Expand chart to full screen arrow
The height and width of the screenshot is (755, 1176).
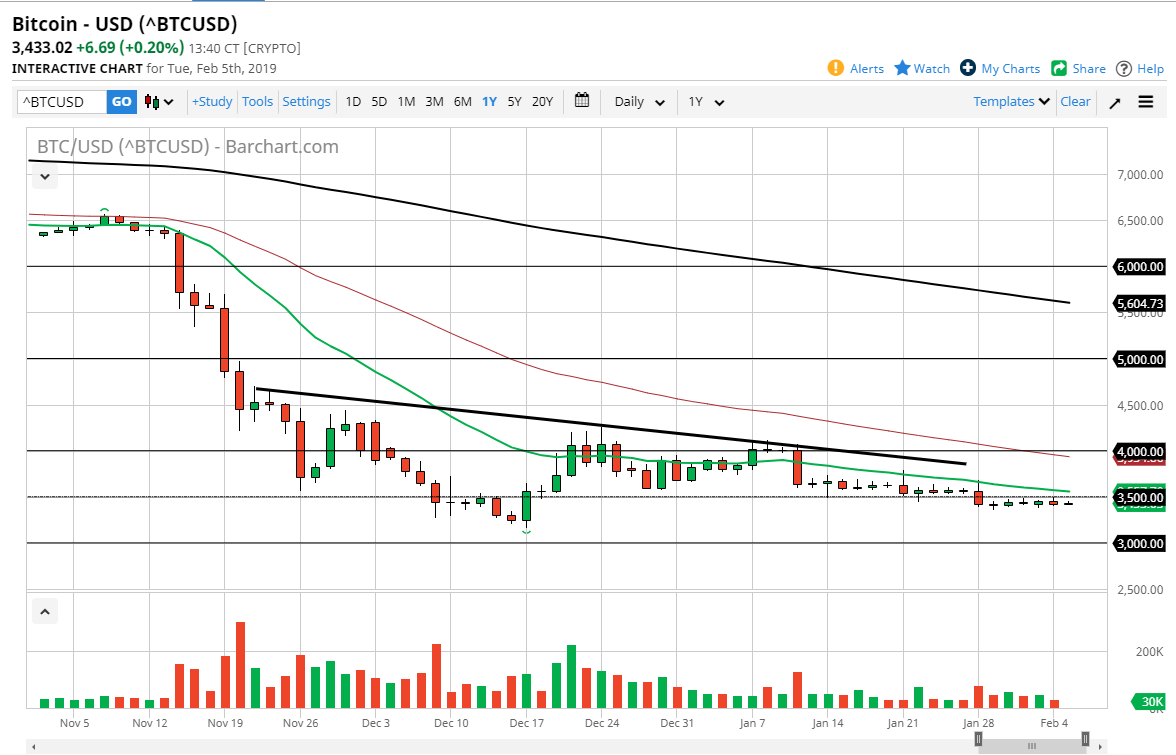pos(1115,102)
